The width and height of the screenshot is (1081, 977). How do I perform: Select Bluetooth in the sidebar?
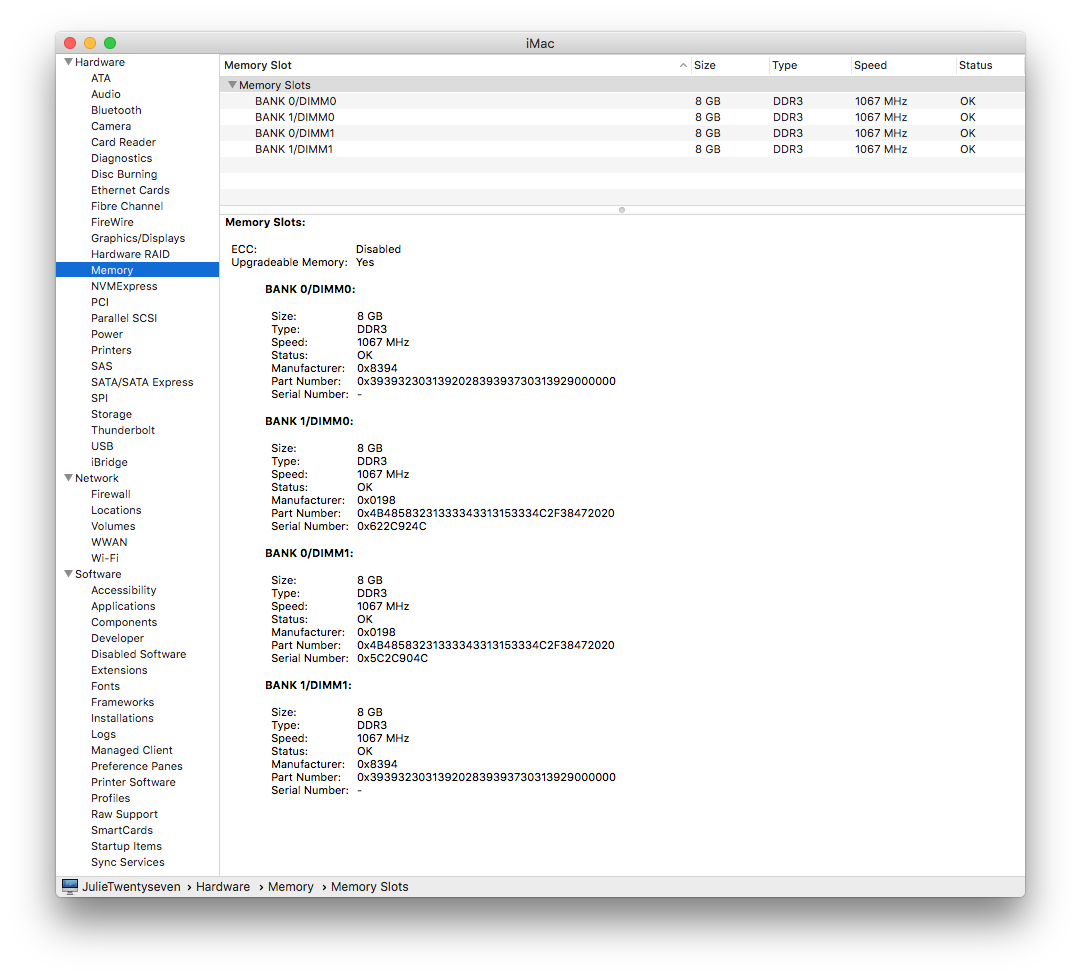[116, 110]
